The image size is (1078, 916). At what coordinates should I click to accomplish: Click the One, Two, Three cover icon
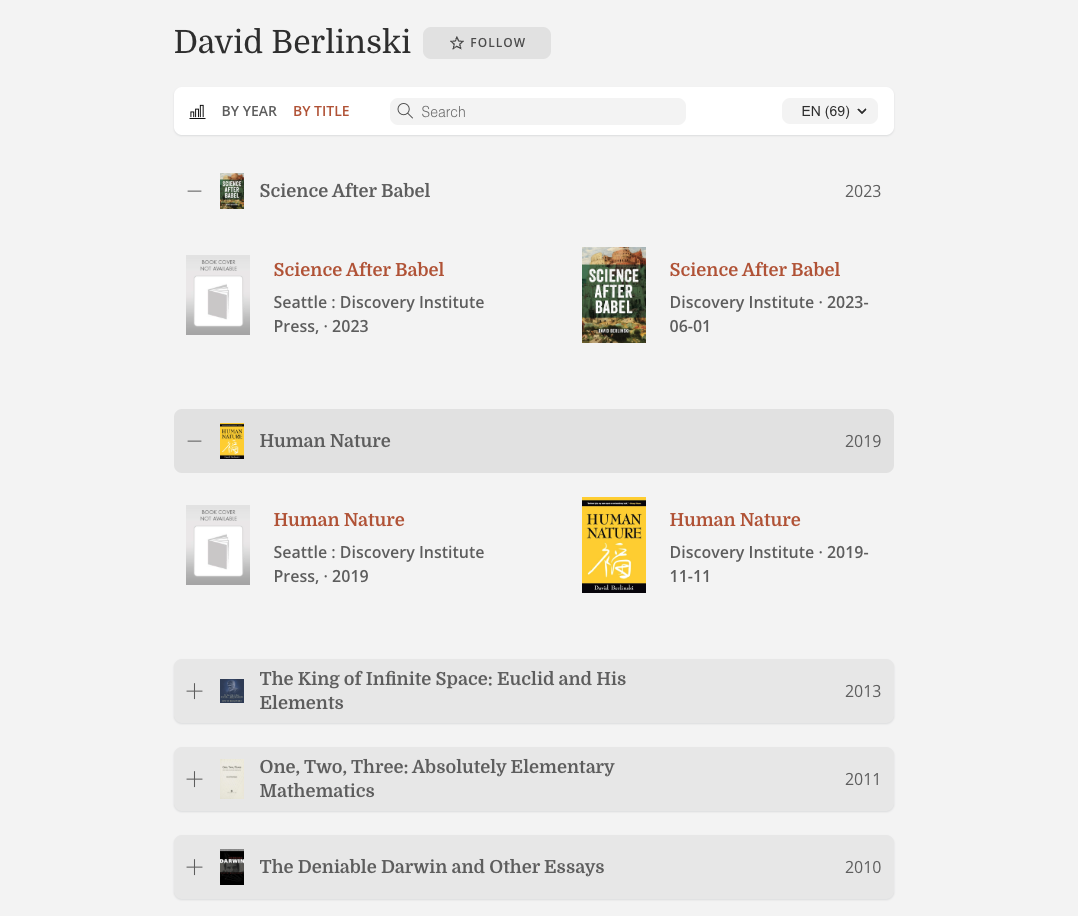(x=231, y=778)
